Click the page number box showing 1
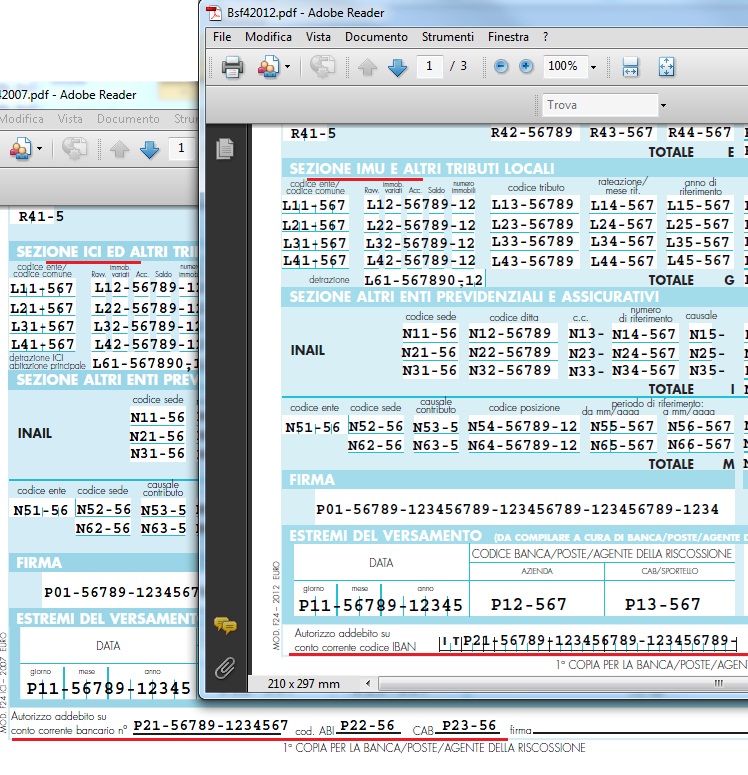 (430, 67)
